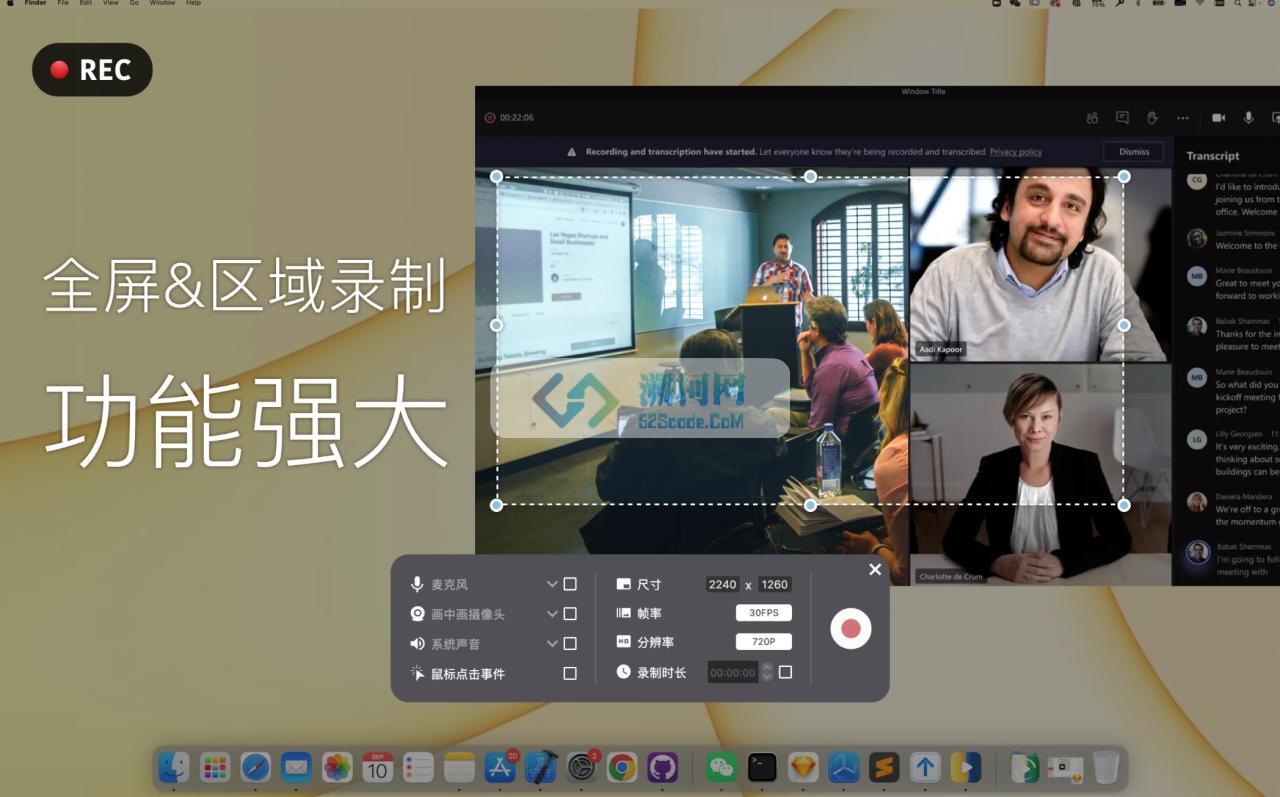Open GitHub Desktop from the Dock
The width and height of the screenshot is (1280, 797).
tap(663, 767)
